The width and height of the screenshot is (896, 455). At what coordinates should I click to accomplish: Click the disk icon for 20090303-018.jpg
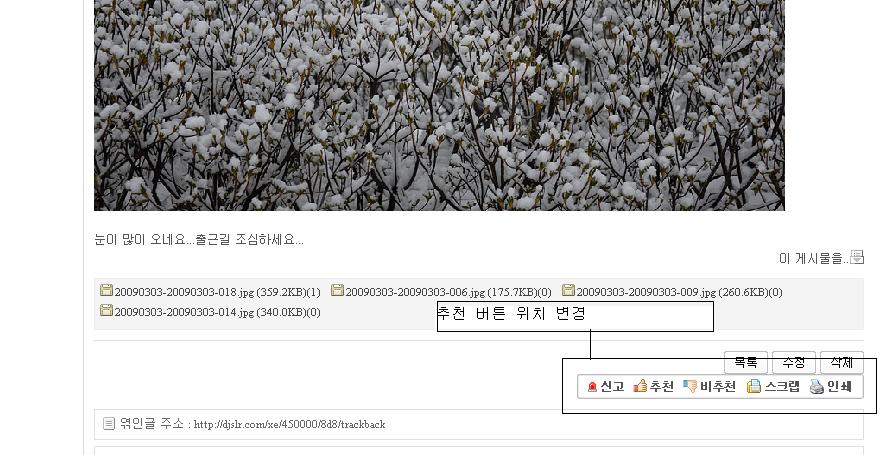coord(106,290)
